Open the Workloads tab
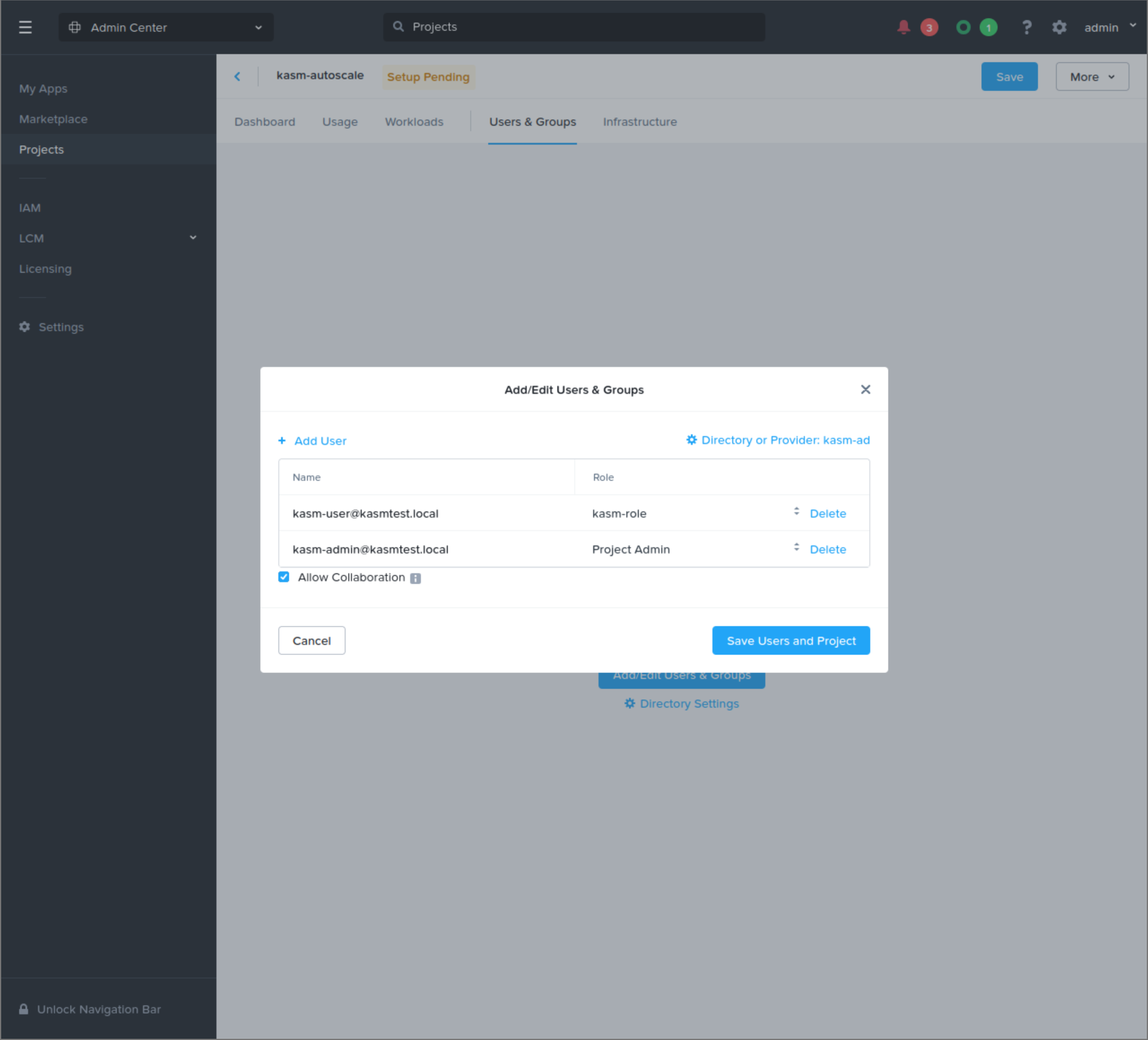The width and height of the screenshot is (1148, 1040). click(414, 121)
